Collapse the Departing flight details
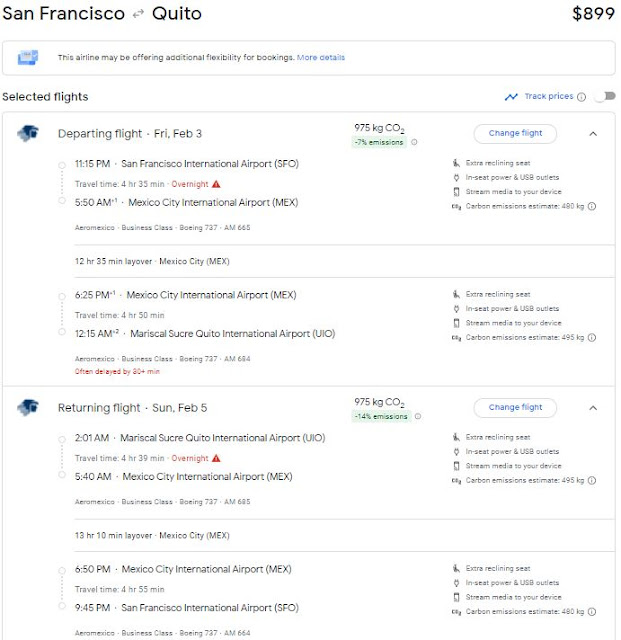Screen dimensions: 621x640 coord(591,133)
